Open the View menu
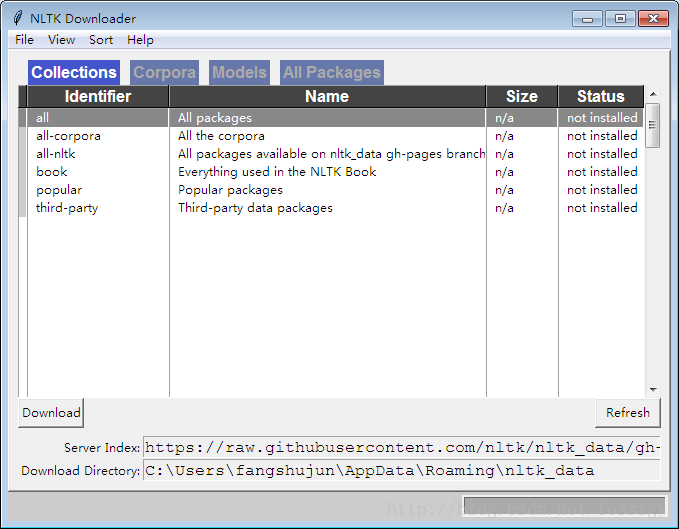Viewport: 679px width, 529px height. 61,40
